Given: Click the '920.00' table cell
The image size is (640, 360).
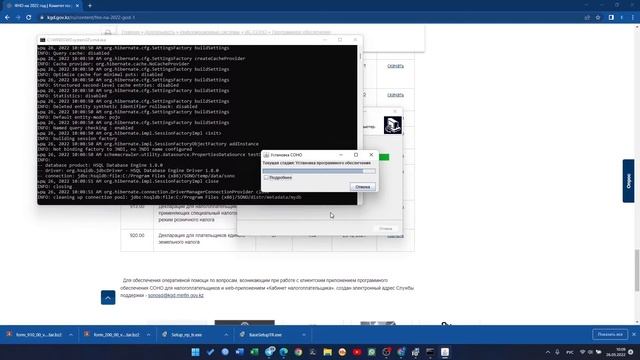Looking at the screenshot, I should point(137,236).
